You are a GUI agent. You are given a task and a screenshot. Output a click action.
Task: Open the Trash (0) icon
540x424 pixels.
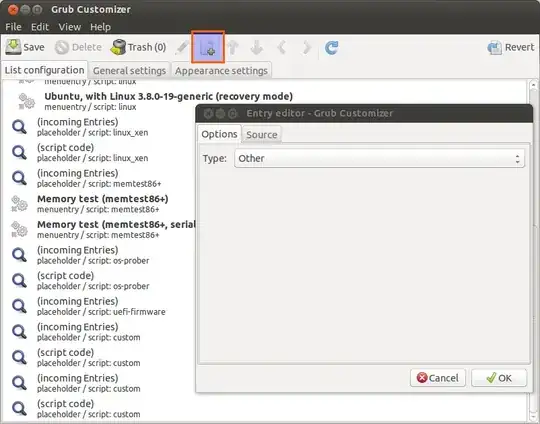coord(118,47)
